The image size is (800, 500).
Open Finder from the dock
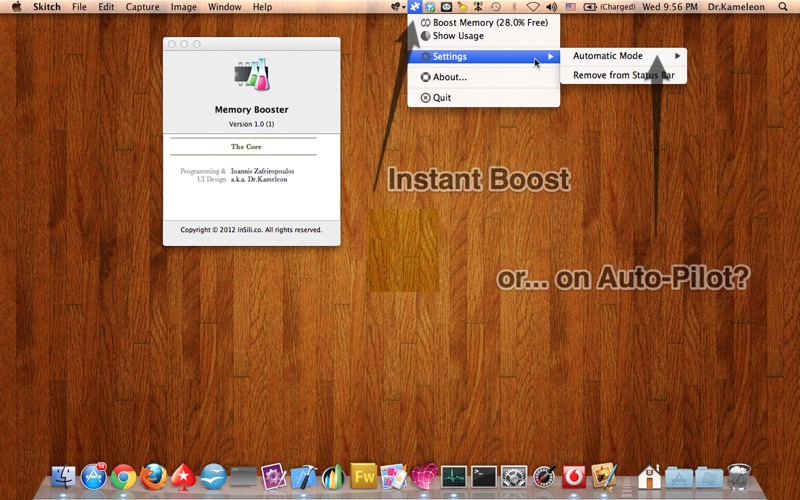coord(64,477)
